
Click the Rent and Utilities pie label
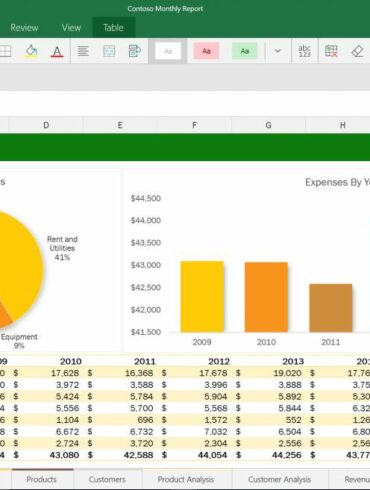point(62,248)
